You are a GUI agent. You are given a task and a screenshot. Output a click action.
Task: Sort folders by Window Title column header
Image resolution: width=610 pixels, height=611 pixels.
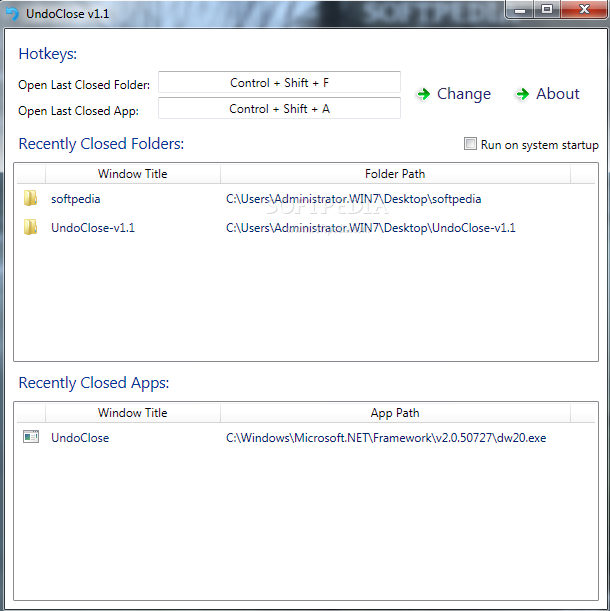pos(133,174)
